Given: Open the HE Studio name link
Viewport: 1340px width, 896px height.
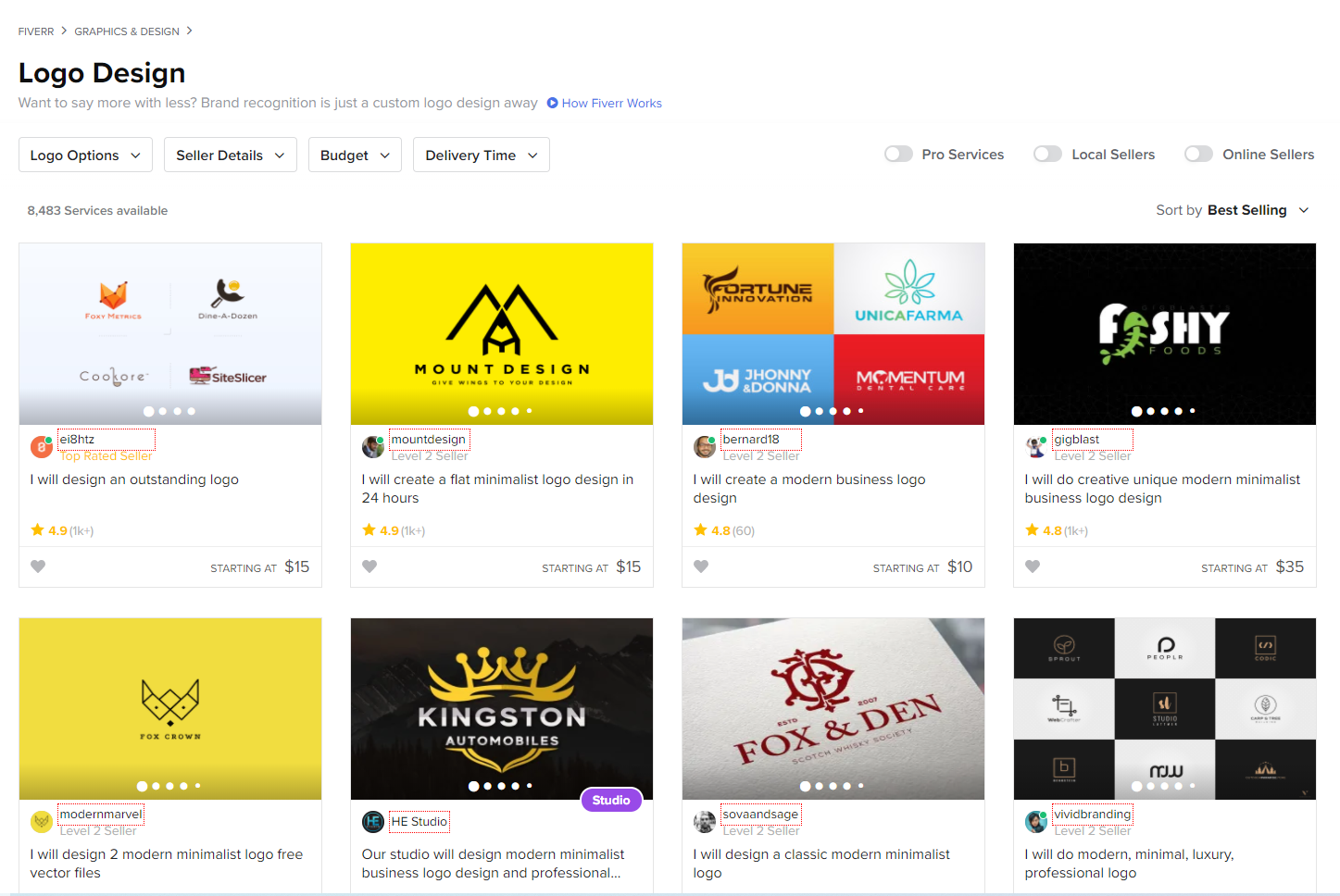Looking at the screenshot, I should pos(420,822).
